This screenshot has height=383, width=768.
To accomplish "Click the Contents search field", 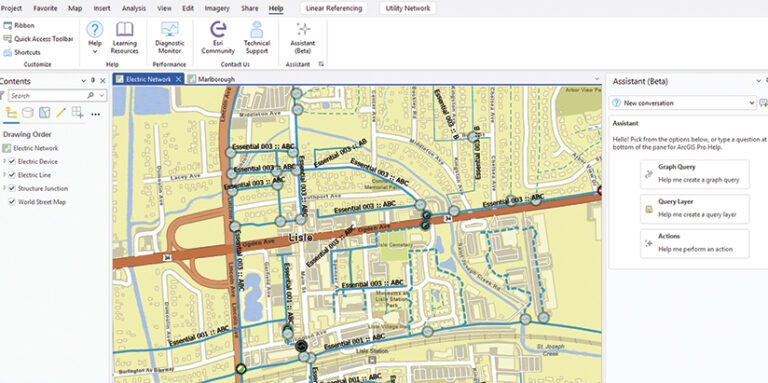I will point(47,96).
